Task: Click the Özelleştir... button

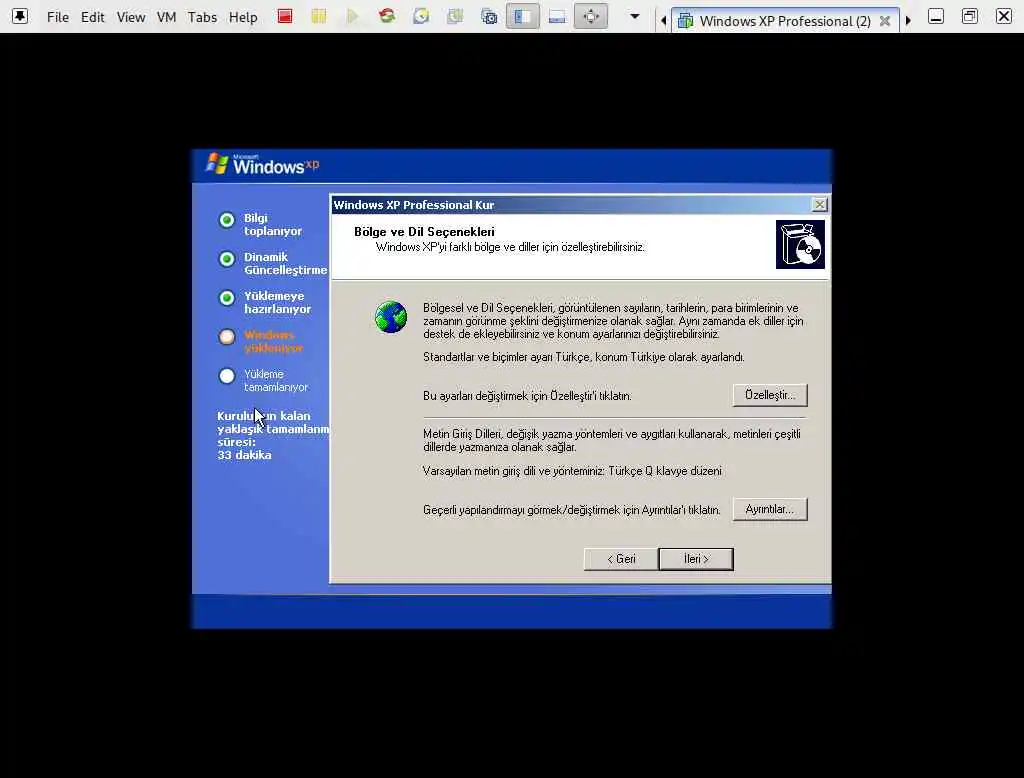Action: point(770,395)
